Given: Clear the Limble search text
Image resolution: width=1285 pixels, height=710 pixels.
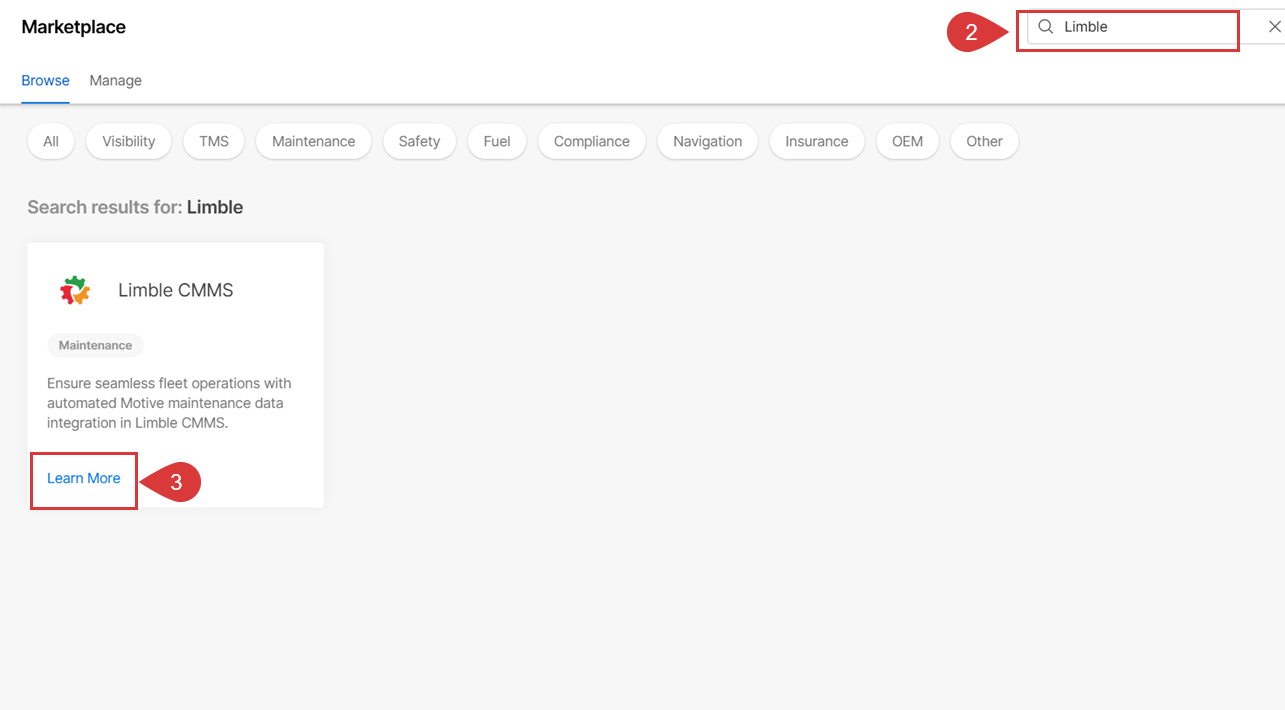Looking at the screenshot, I should click(x=1274, y=27).
